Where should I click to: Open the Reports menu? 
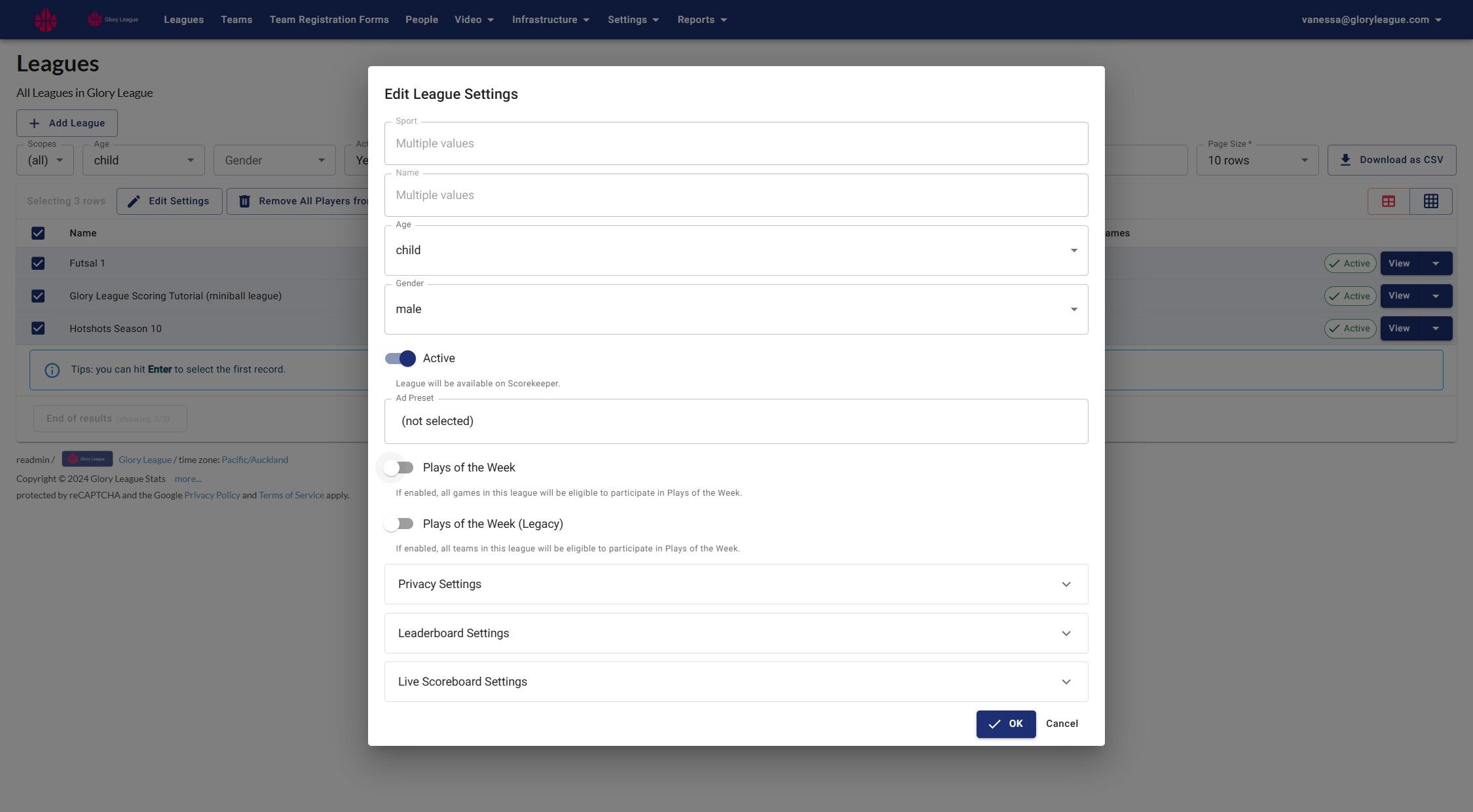(x=701, y=20)
